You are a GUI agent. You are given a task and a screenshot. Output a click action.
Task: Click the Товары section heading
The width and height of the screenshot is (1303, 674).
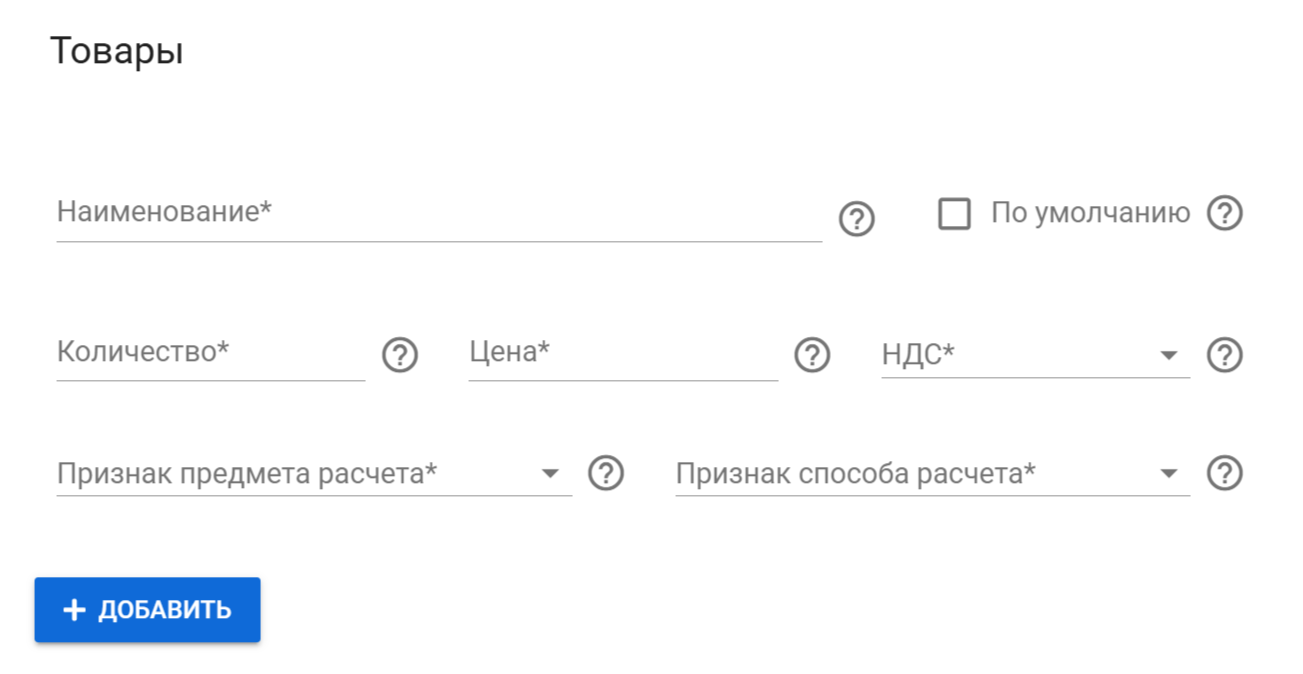[x=117, y=51]
